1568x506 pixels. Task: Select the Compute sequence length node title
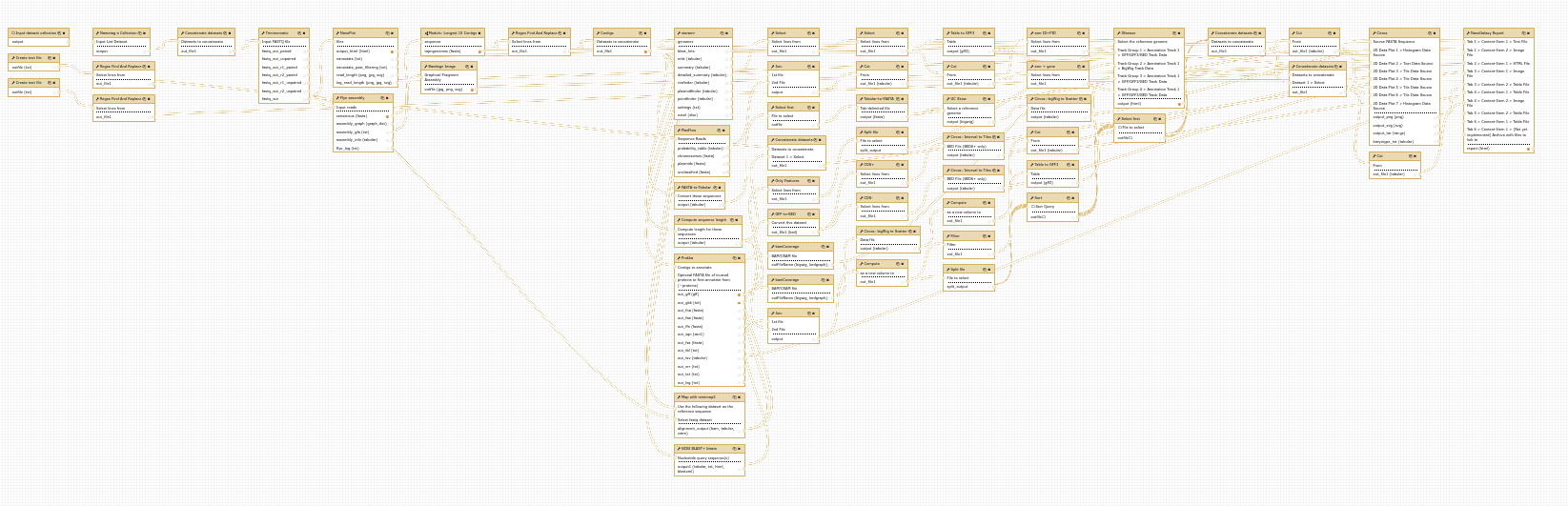point(702,220)
